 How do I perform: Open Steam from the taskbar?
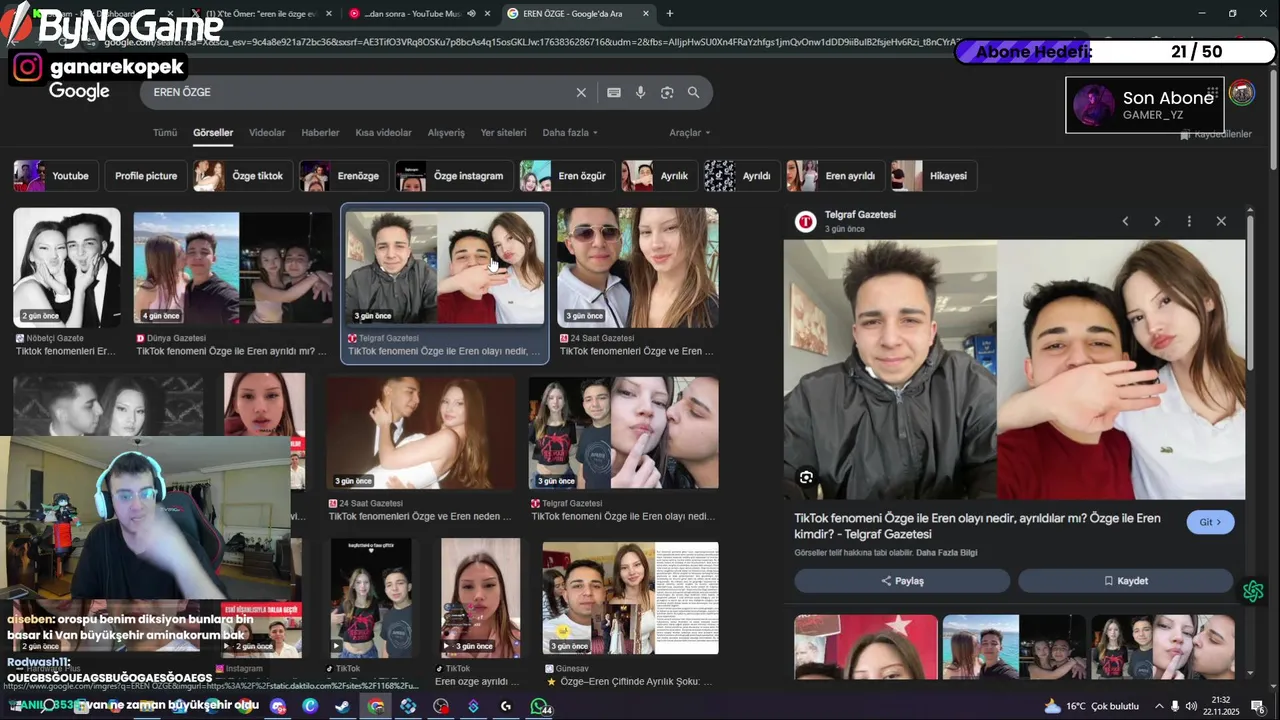[342, 706]
